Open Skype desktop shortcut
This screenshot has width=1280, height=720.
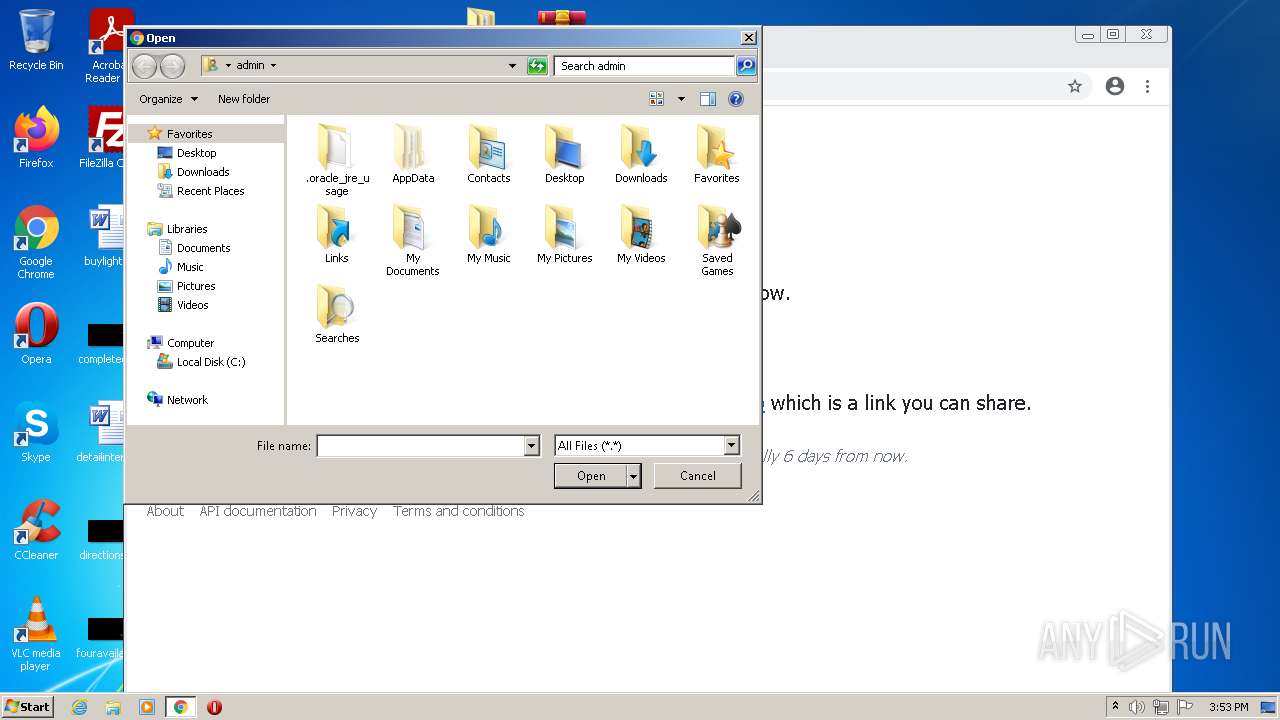point(36,432)
